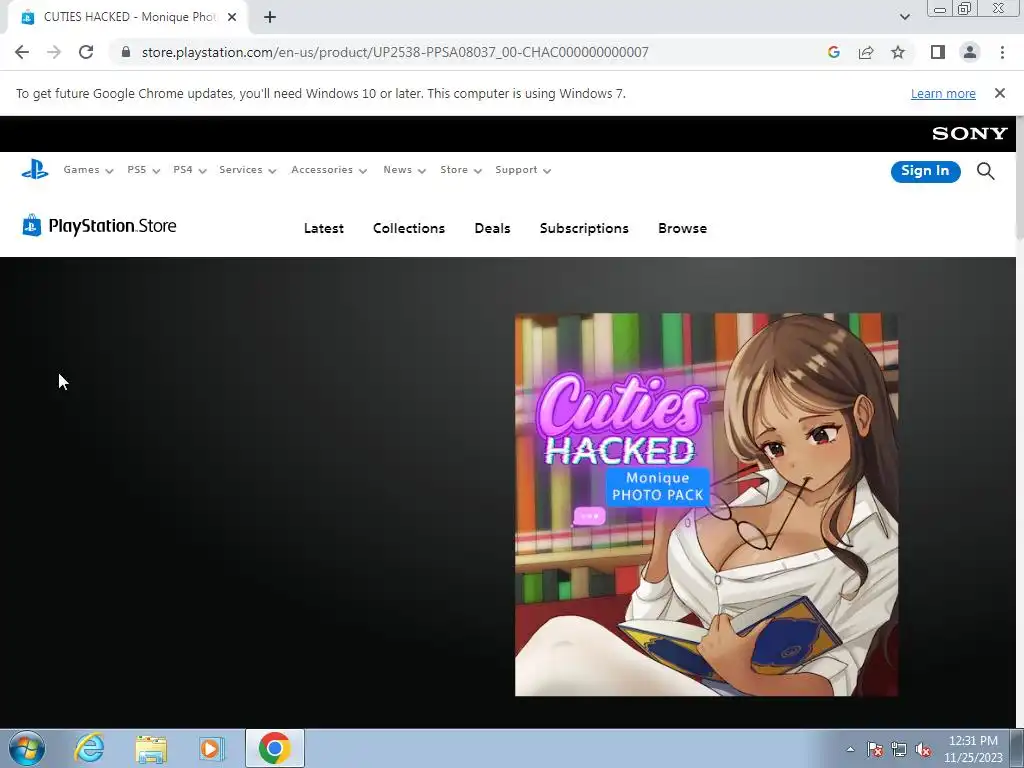Show hidden system tray icons
This screenshot has height=768, width=1024.
[850, 749]
